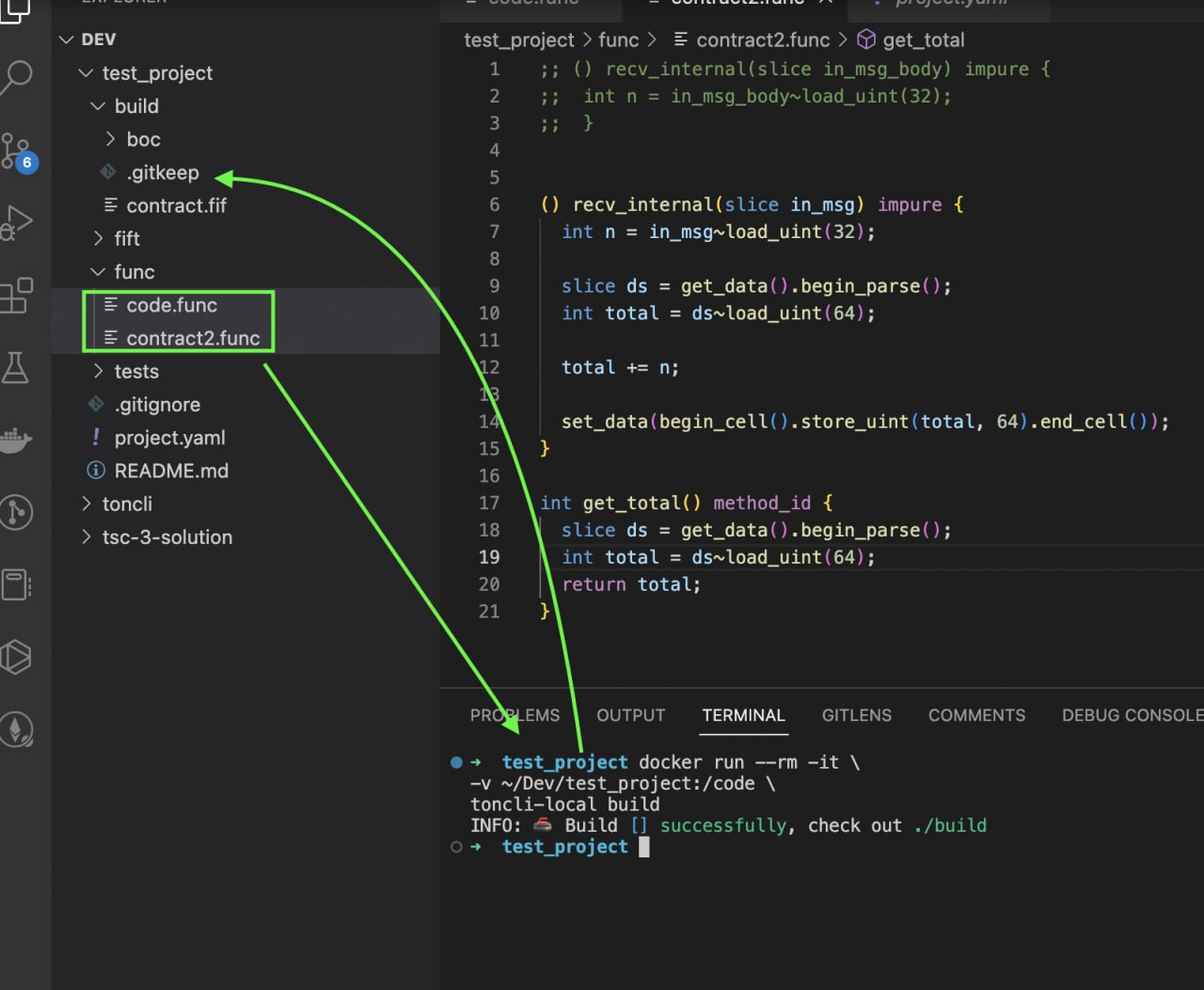
Task: Switch to the DEBUG CONSOLE panel tab
Action: pos(1133,715)
